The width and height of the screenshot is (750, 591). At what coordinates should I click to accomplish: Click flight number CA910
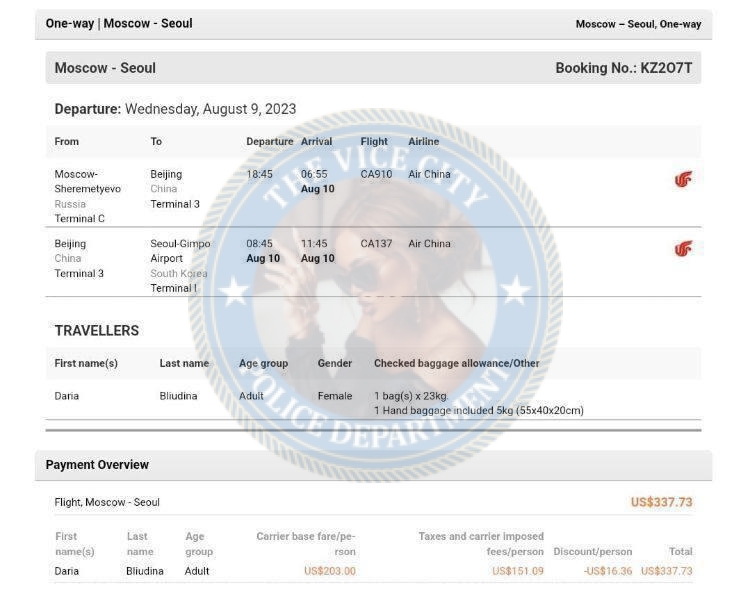376,175
